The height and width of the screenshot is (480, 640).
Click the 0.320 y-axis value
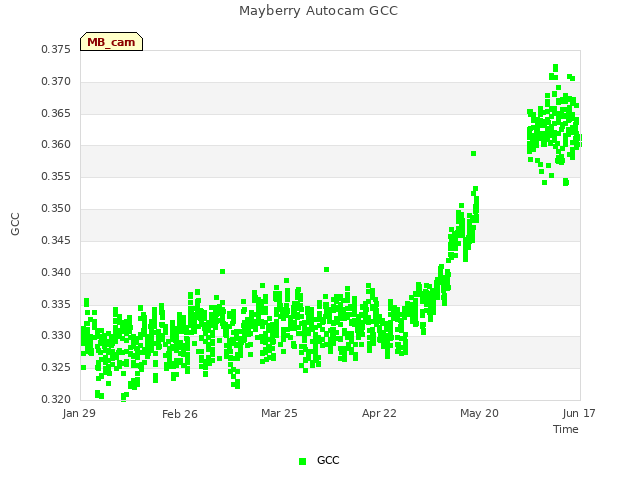[56, 399]
